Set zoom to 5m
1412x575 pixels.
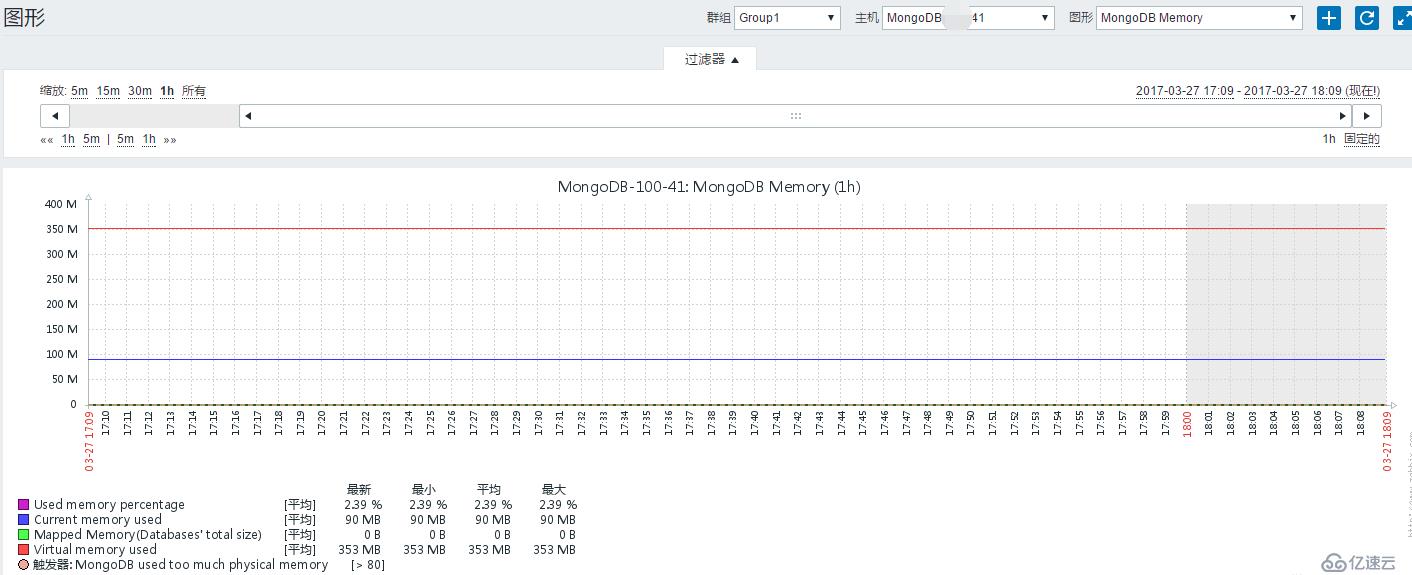[79, 91]
